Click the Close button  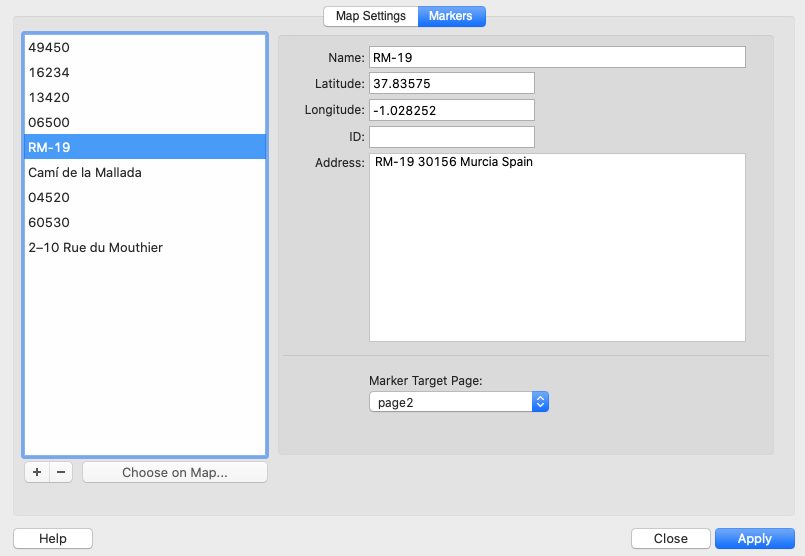coord(670,538)
